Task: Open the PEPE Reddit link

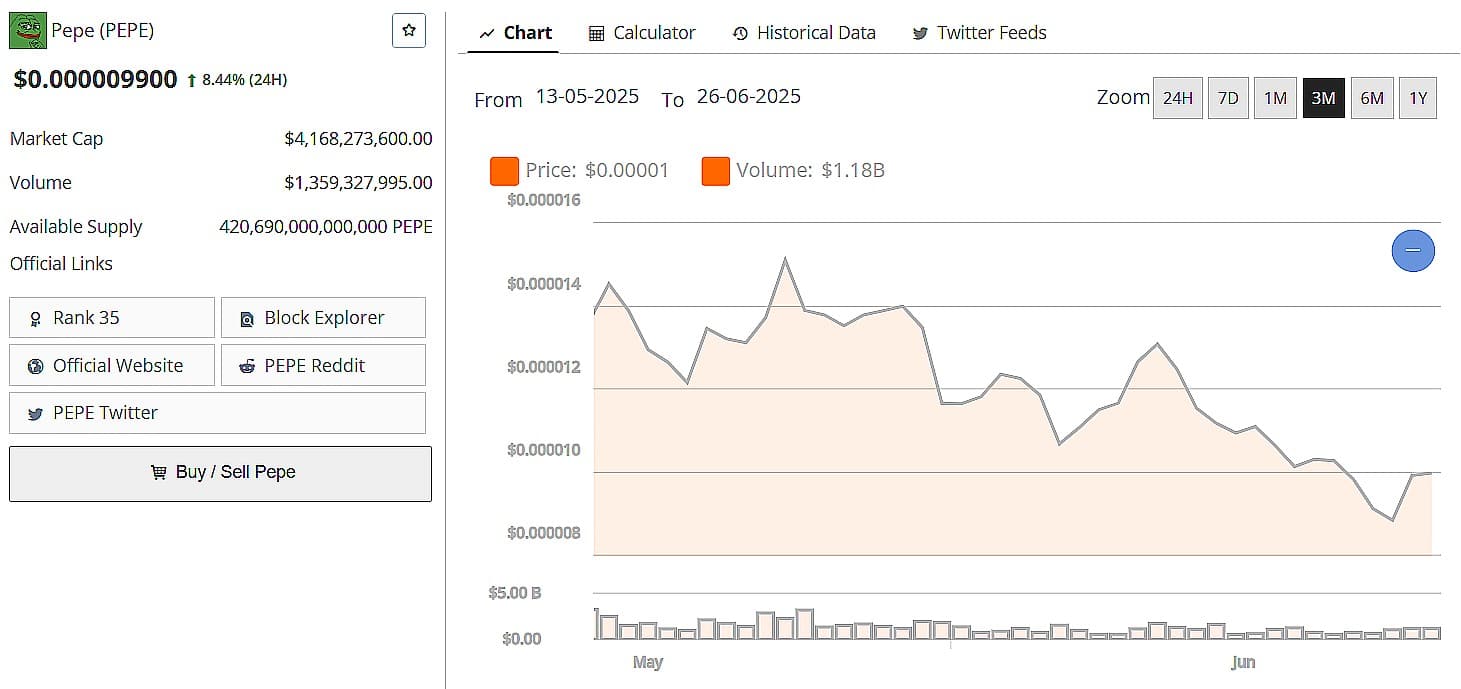Action: point(323,365)
